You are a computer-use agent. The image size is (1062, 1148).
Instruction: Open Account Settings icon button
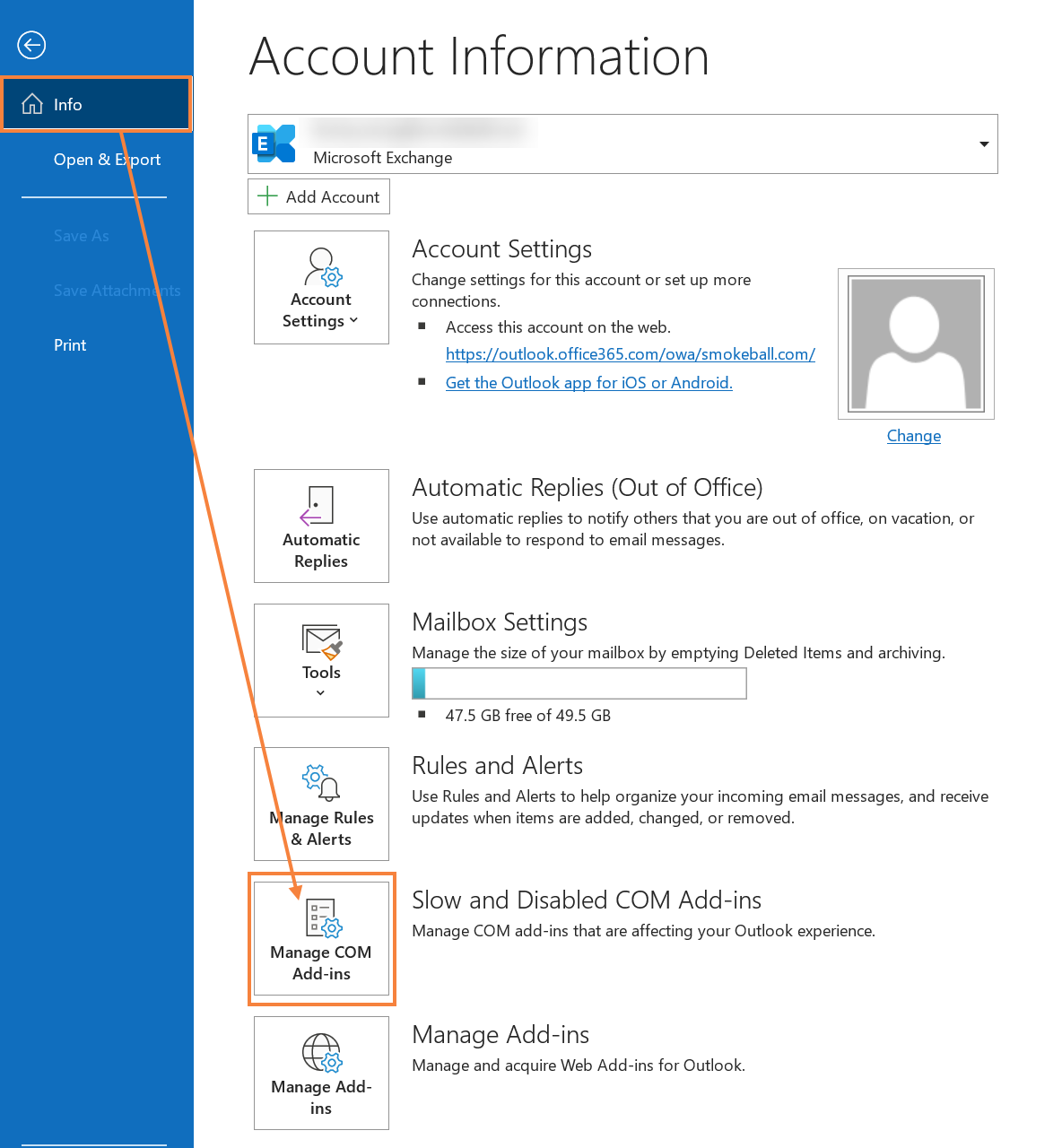pyautogui.click(x=321, y=267)
